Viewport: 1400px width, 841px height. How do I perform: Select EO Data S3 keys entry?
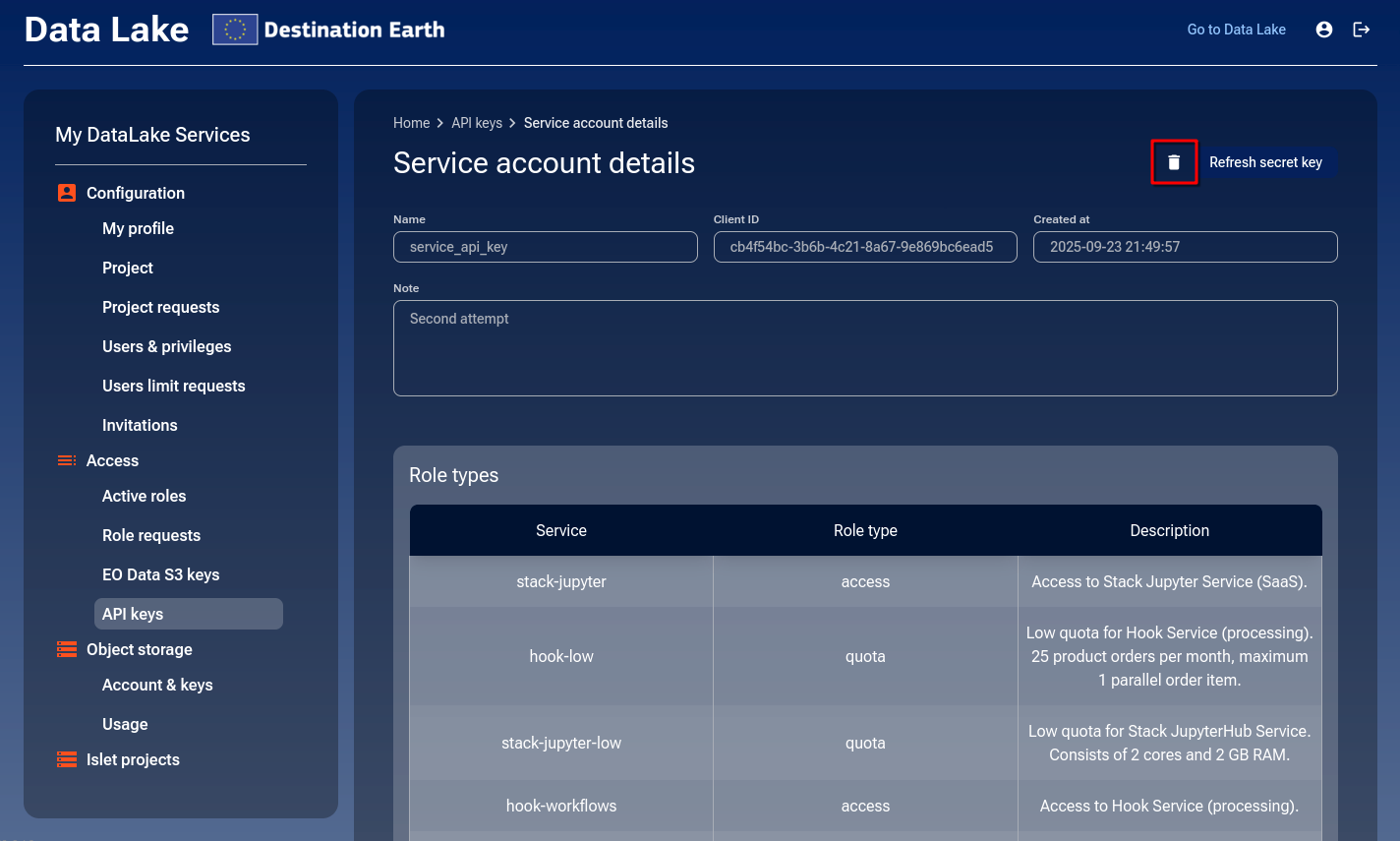(x=160, y=574)
